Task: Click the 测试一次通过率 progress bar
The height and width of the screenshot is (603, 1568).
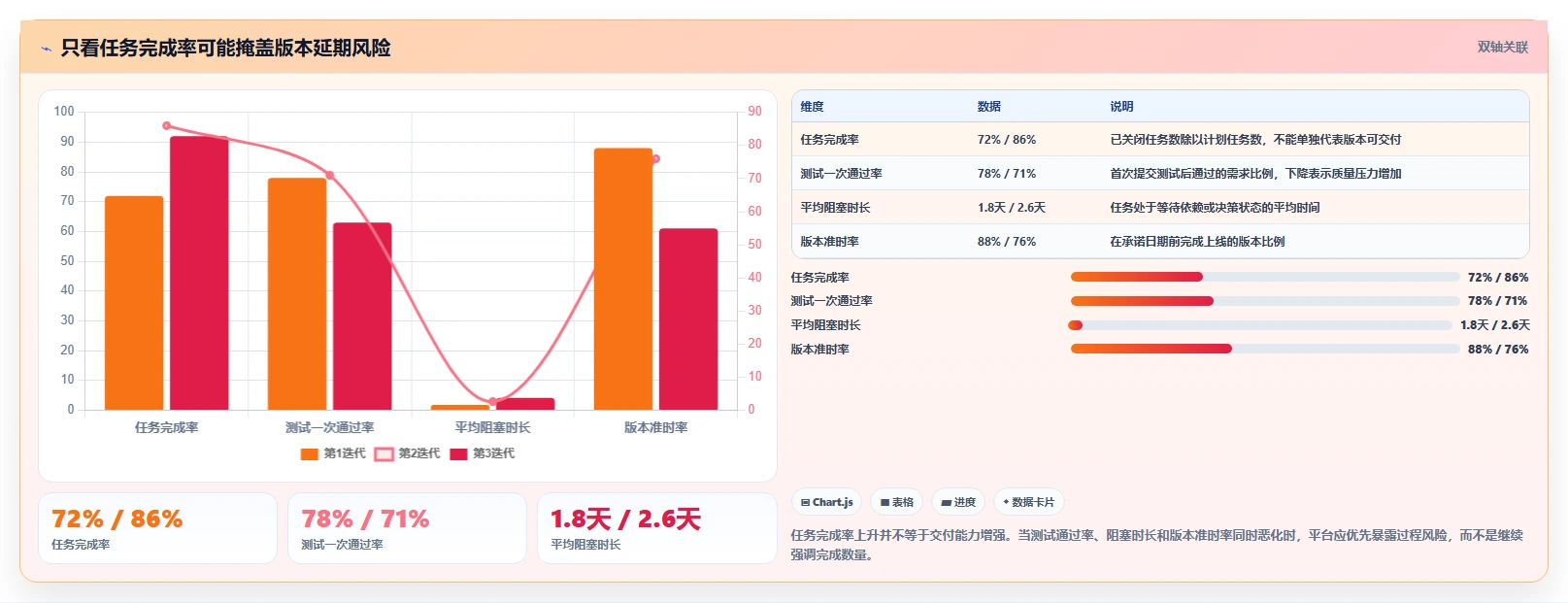Action: pyautogui.click(x=1265, y=301)
